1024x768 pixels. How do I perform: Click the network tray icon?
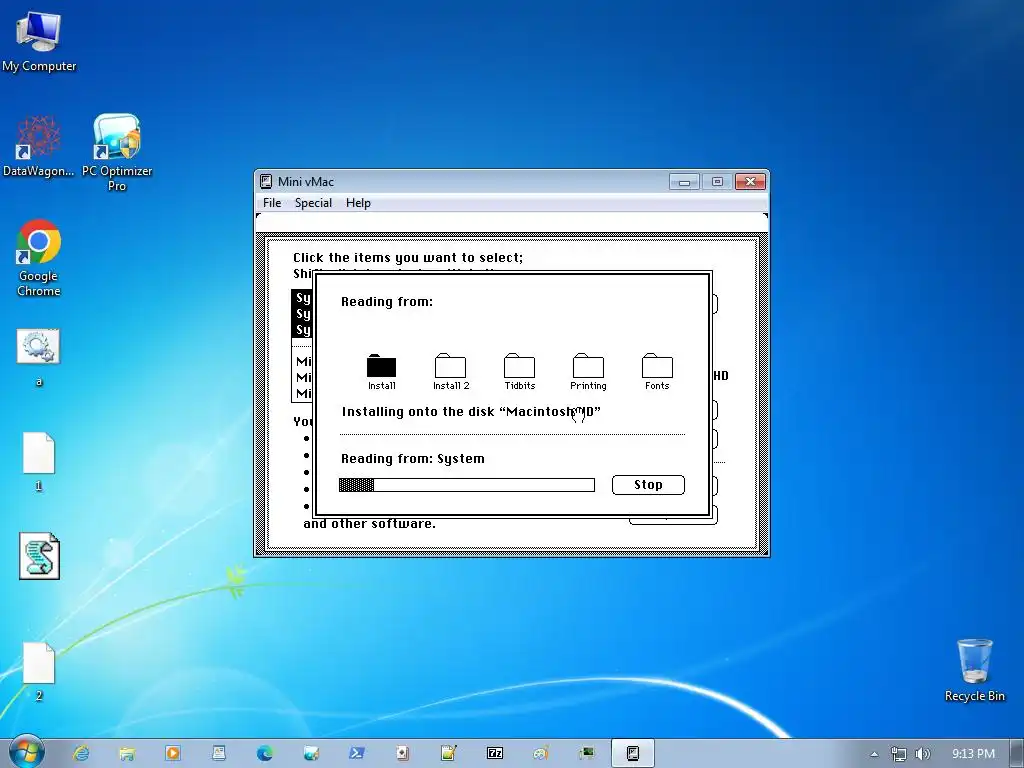point(899,754)
